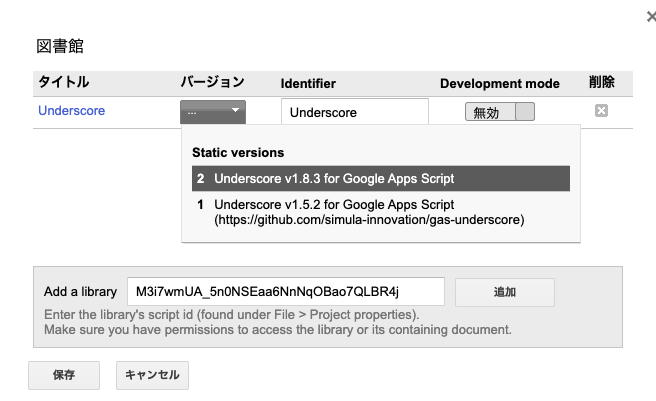Delete the Underscore library row

601,111
